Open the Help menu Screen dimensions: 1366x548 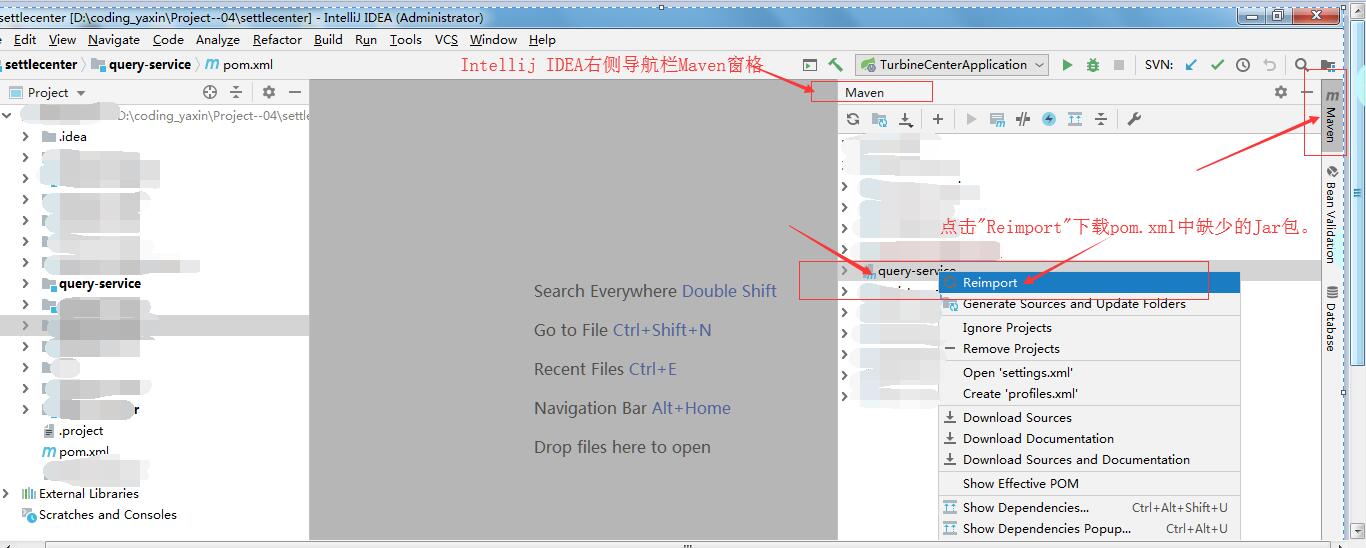click(x=542, y=40)
